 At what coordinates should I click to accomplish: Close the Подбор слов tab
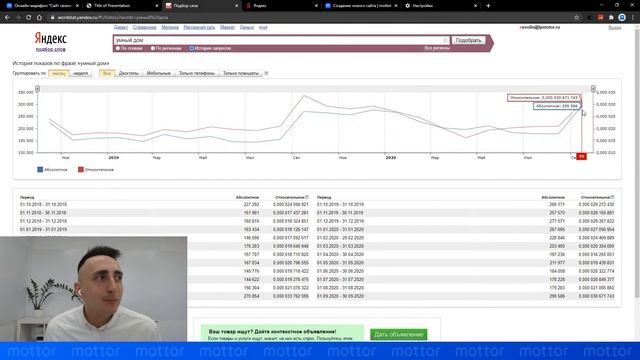tap(236, 6)
